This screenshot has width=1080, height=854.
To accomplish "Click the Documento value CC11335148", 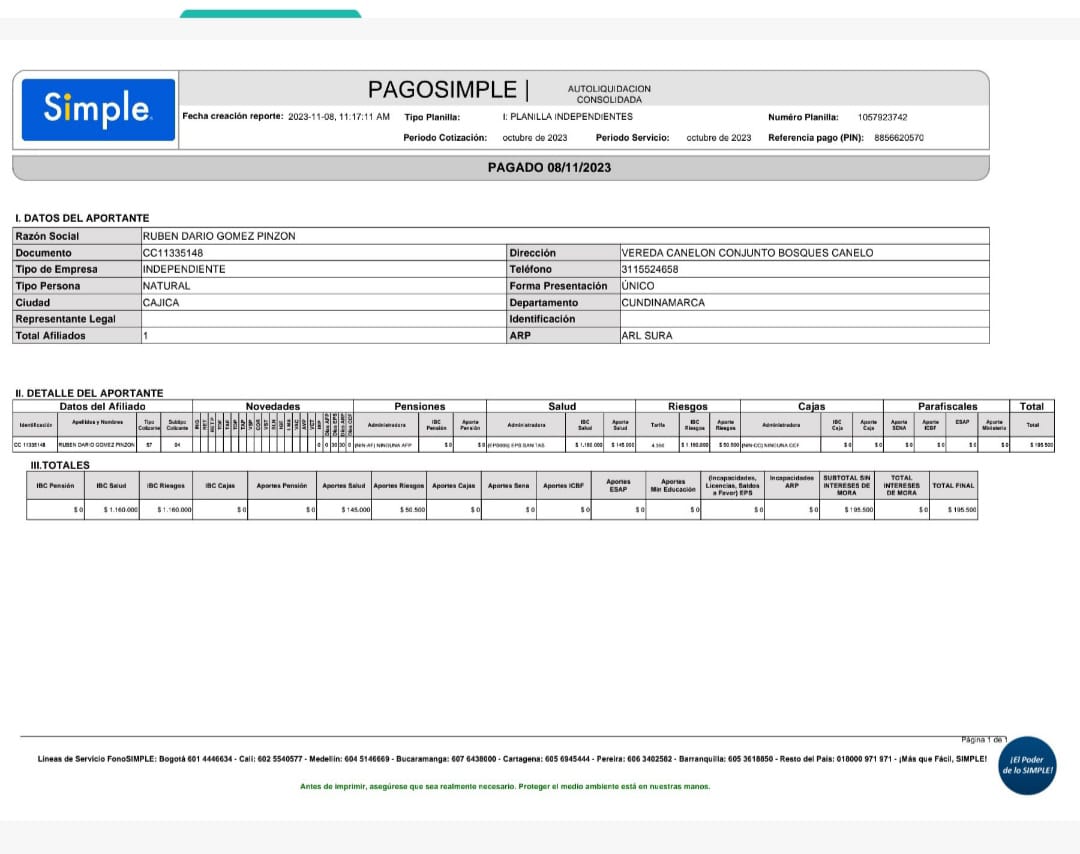I will coord(173,253).
